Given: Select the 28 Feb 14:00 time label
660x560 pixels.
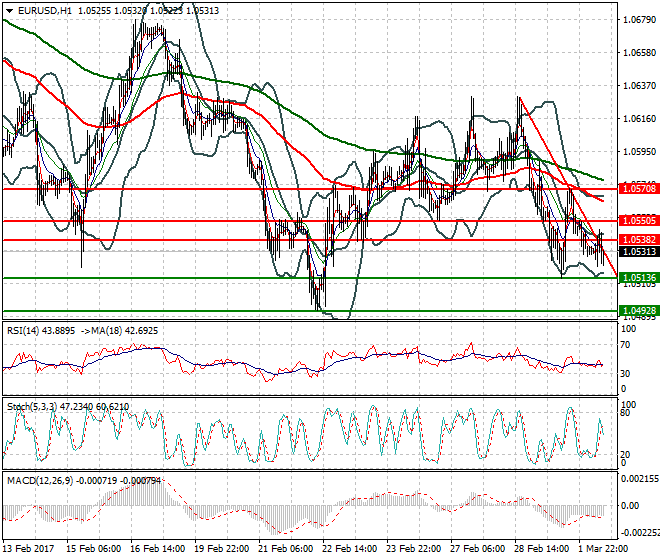Looking at the screenshot, I should click(541, 549).
